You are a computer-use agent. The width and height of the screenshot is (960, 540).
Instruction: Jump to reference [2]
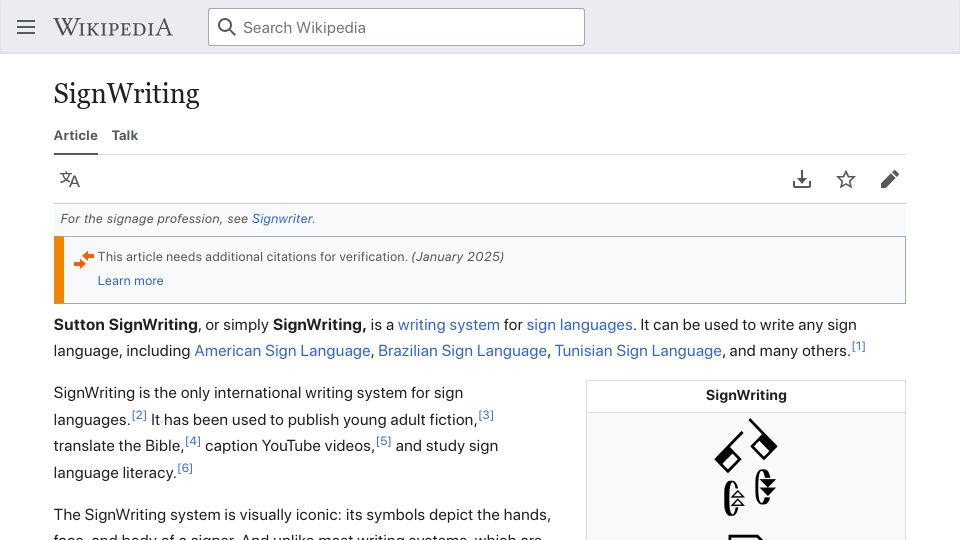click(139, 415)
